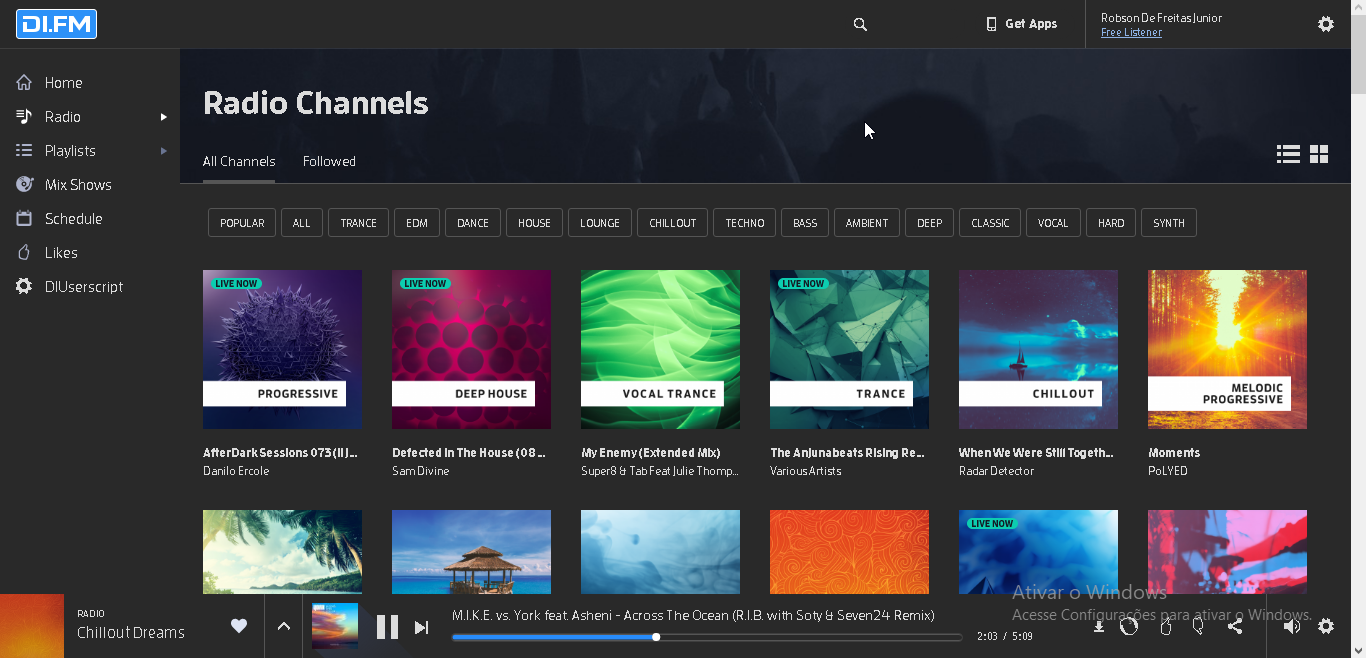The height and width of the screenshot is (658, 1366).
Task: Filter channels by VOCAL
Action: (1053, 223)
